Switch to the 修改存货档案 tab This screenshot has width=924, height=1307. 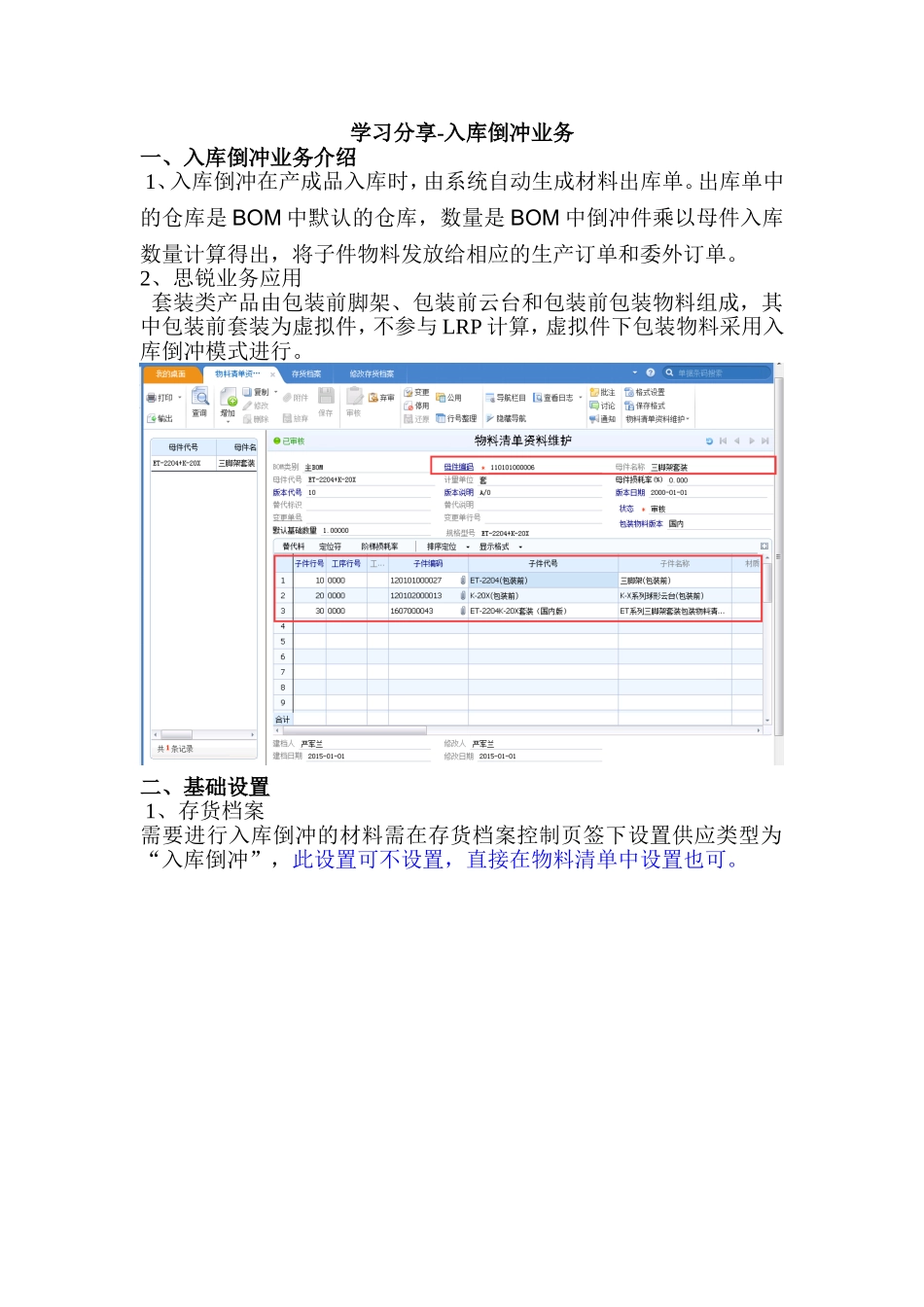[372, 373]
